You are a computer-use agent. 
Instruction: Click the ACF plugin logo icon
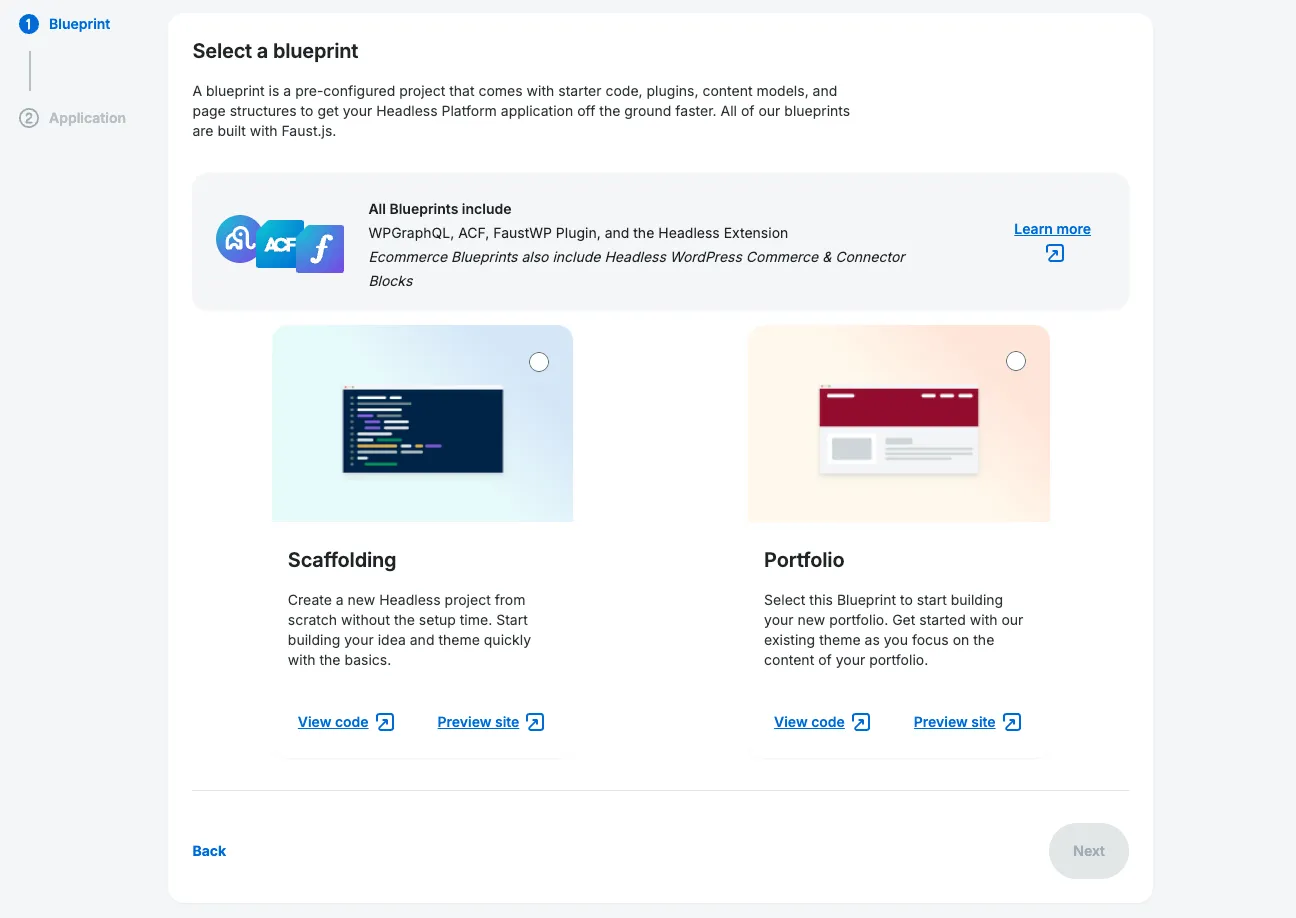pos(279,244)
